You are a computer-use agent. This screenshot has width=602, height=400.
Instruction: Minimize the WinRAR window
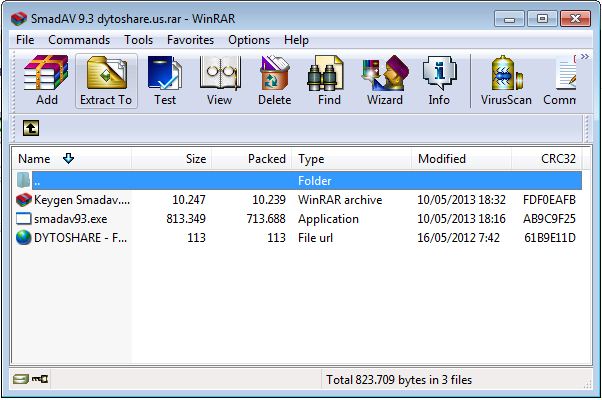pyautogui.click(x=509, y=18)
